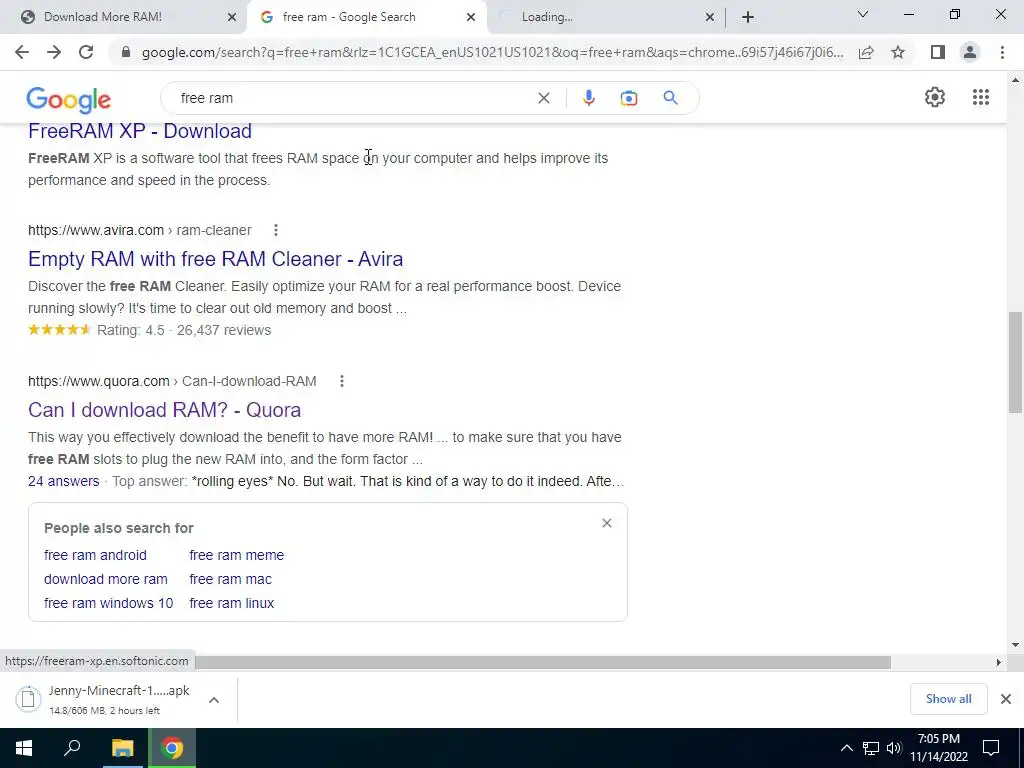The height and width of the screenshot is (768, 1024).
Task: Search for free ram mac
Action: pyautogui.click(x=231, y=579)
